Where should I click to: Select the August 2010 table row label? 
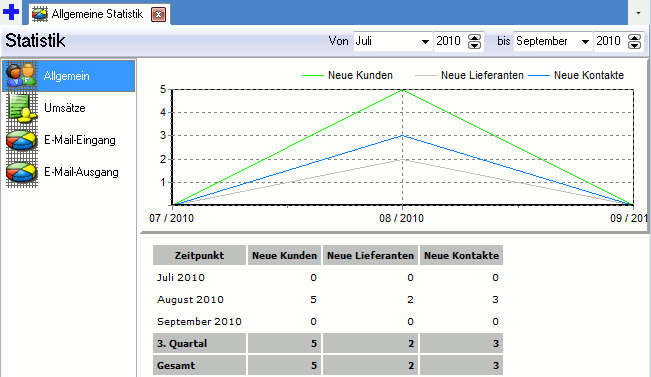coord(190,299)
